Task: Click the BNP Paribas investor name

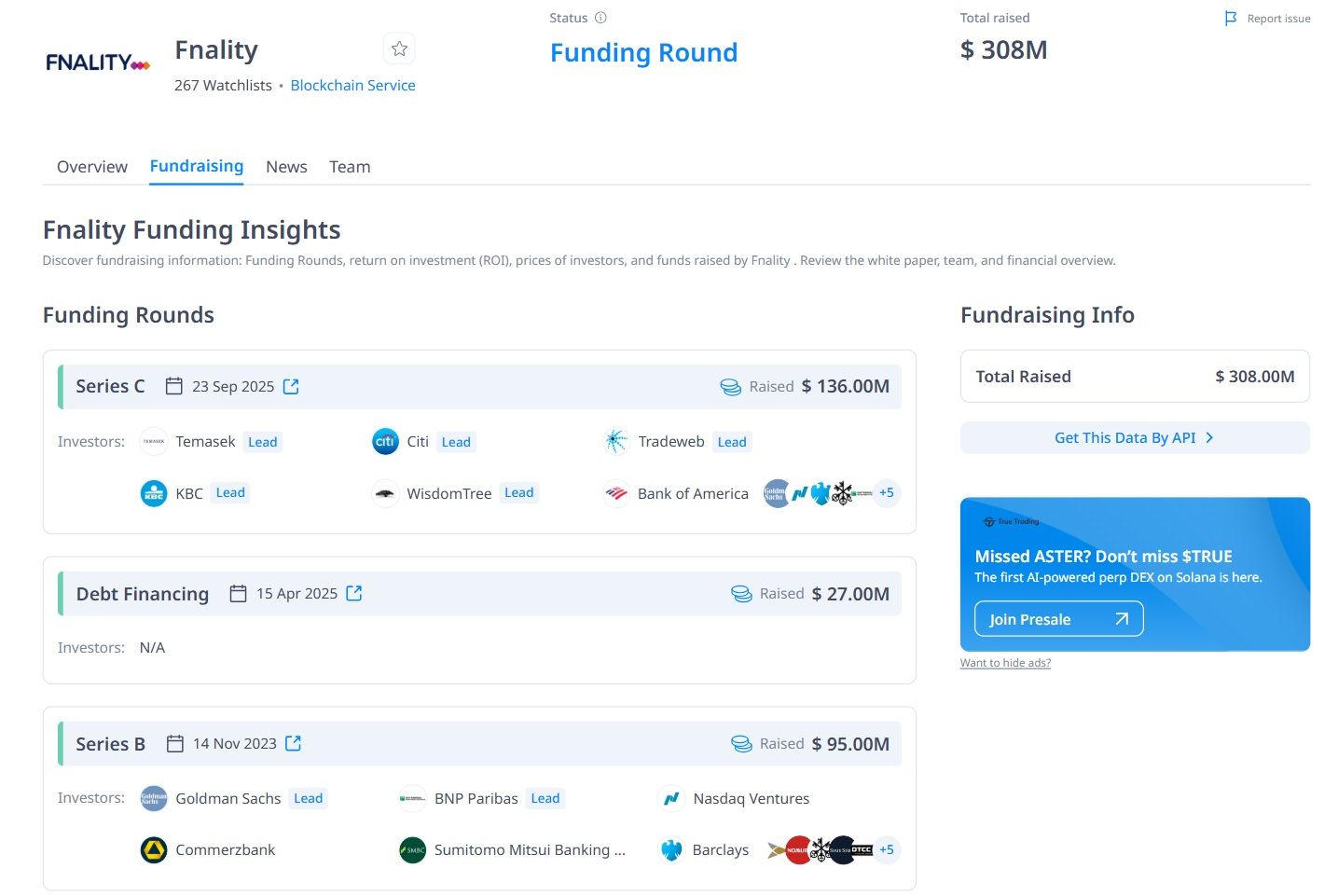Action: click(476, 798)
